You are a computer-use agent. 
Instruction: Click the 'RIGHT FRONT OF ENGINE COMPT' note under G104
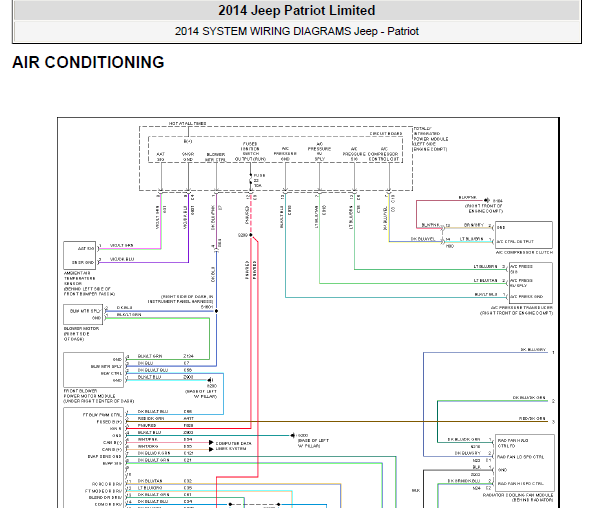[484, 208]
